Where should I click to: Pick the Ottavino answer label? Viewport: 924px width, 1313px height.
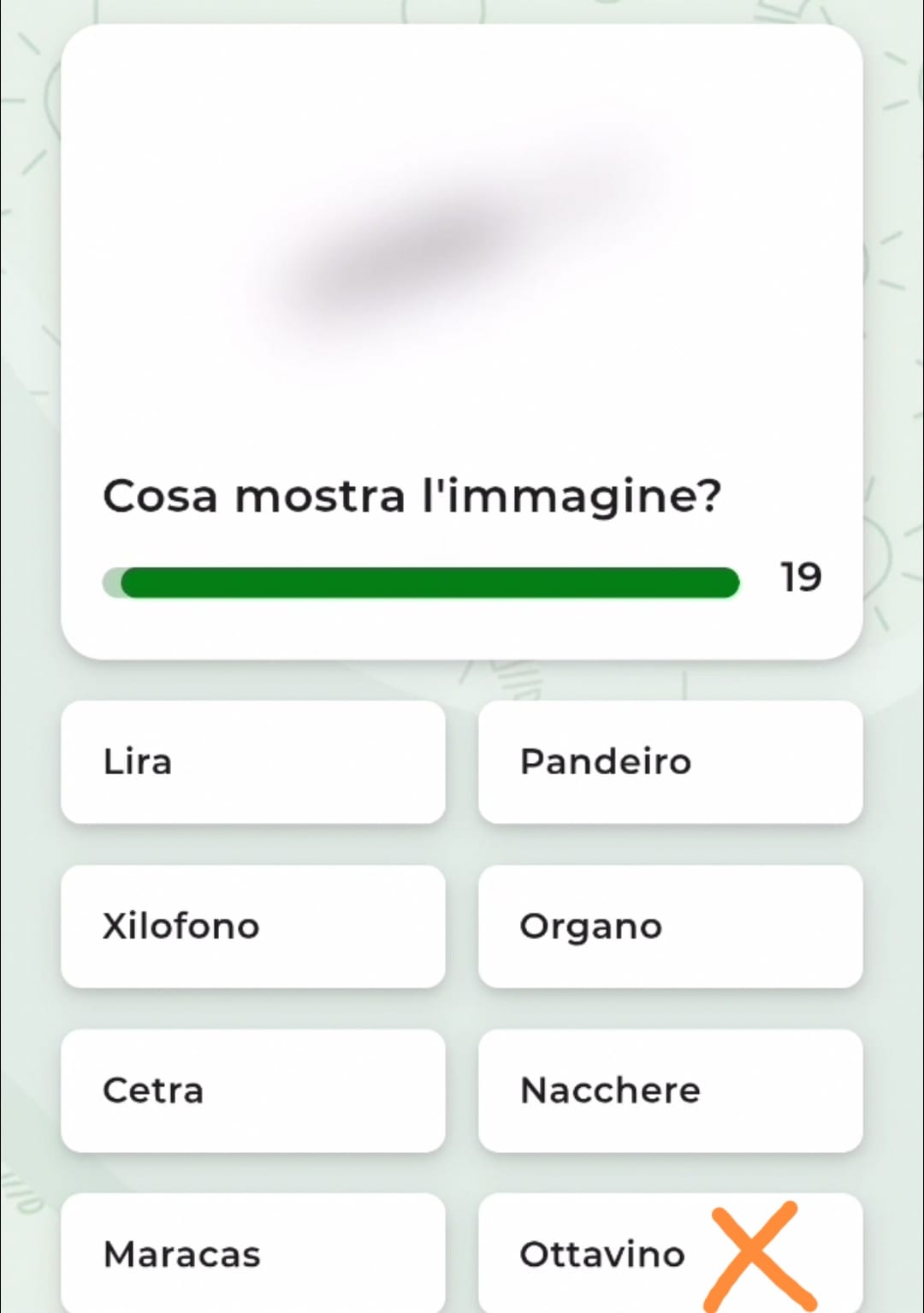[602, 1254]
